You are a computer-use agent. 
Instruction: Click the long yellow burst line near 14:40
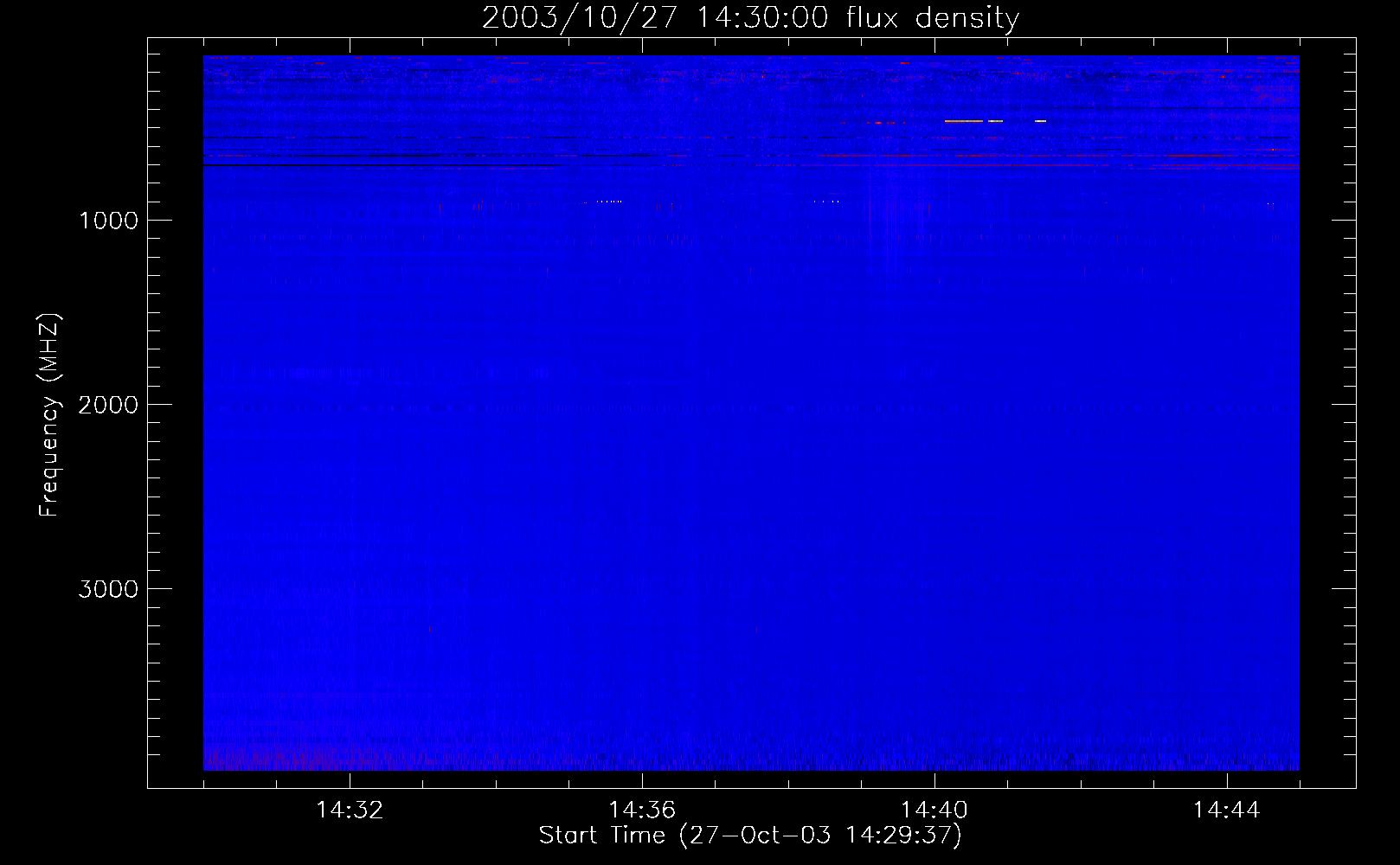[x=964, y=121]
